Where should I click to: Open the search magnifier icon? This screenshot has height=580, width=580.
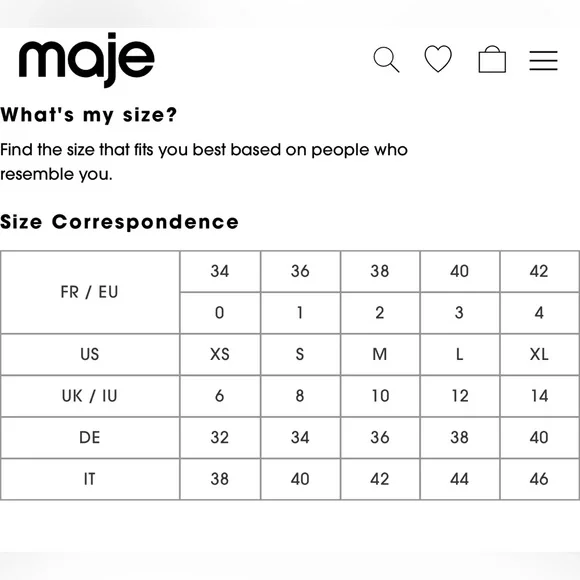pyautogui.click(x=386, y=60)
